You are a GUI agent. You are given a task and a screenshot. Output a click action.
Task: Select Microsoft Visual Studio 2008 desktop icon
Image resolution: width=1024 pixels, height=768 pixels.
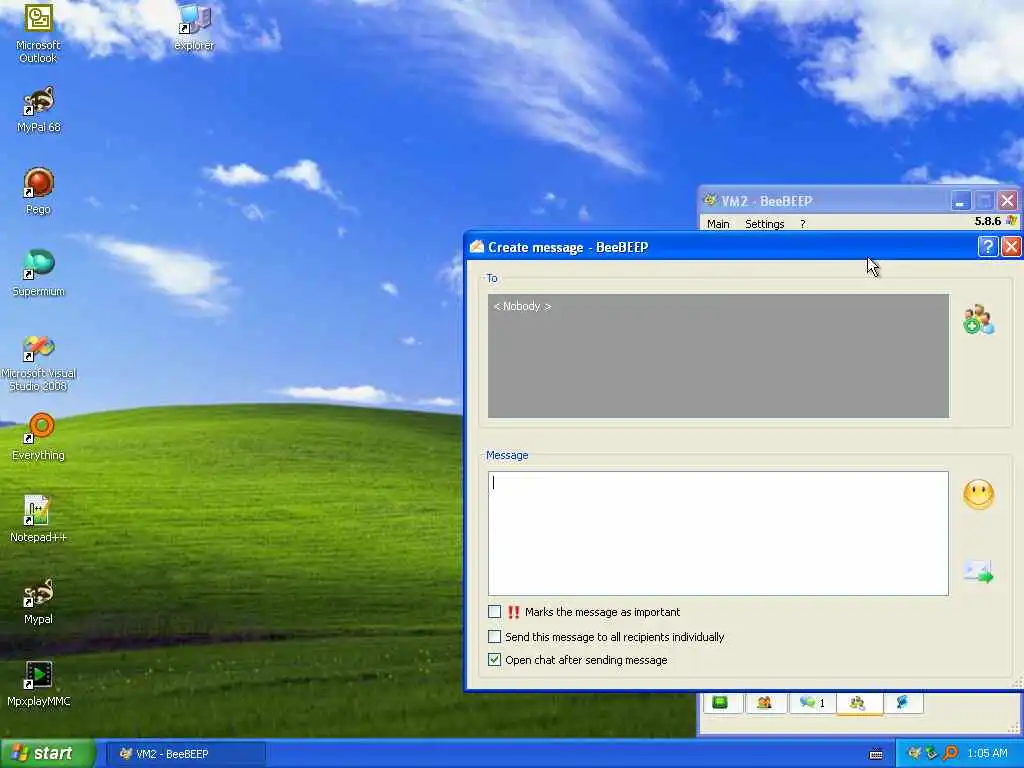pyautogui.click(x=39, y=362)
